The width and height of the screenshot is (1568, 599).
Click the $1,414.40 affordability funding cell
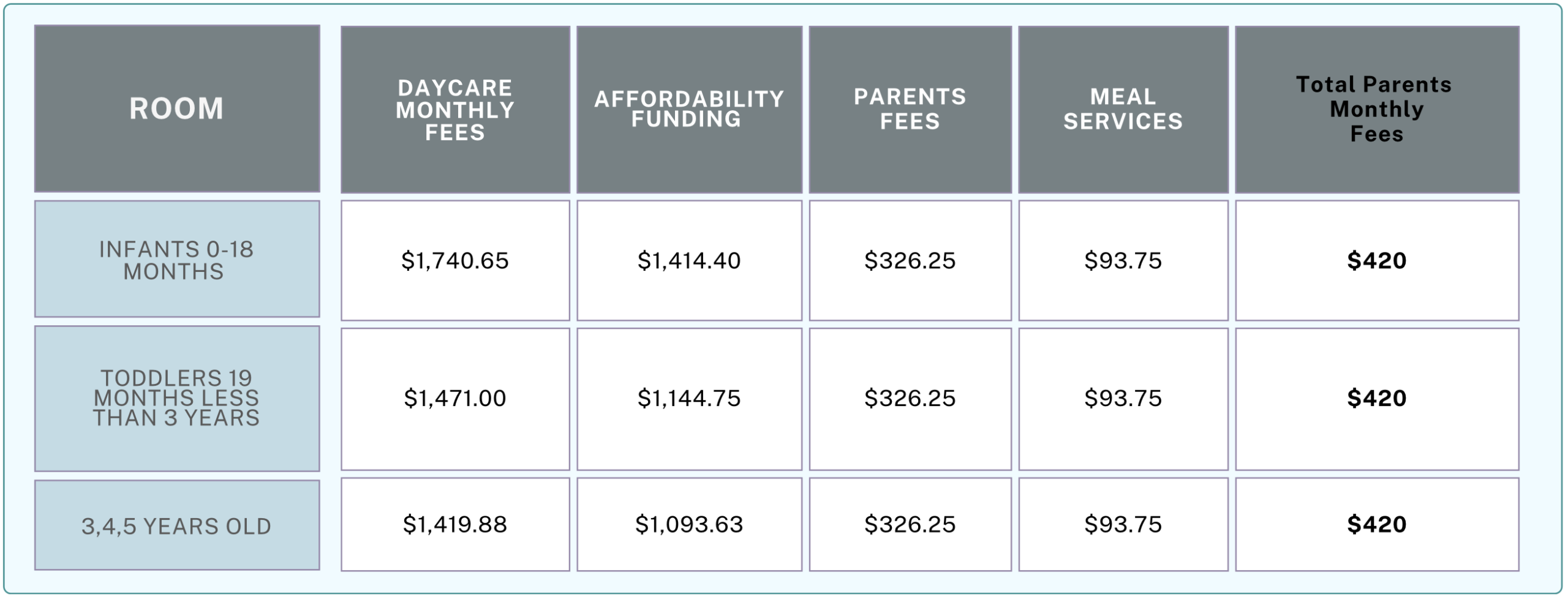[x=689, y=260]
